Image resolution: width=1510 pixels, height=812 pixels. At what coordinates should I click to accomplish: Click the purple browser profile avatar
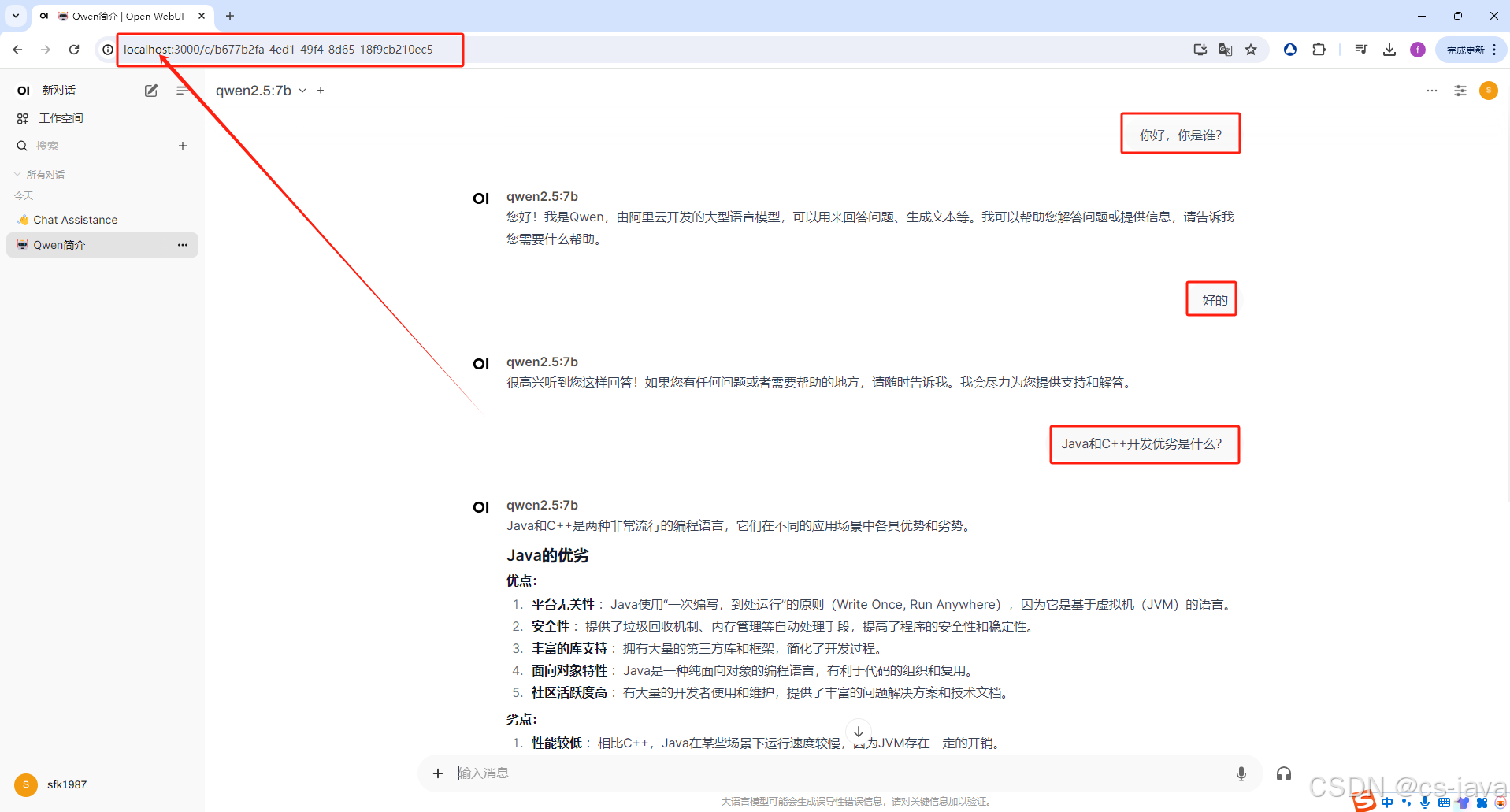(x=1418, y=50)
